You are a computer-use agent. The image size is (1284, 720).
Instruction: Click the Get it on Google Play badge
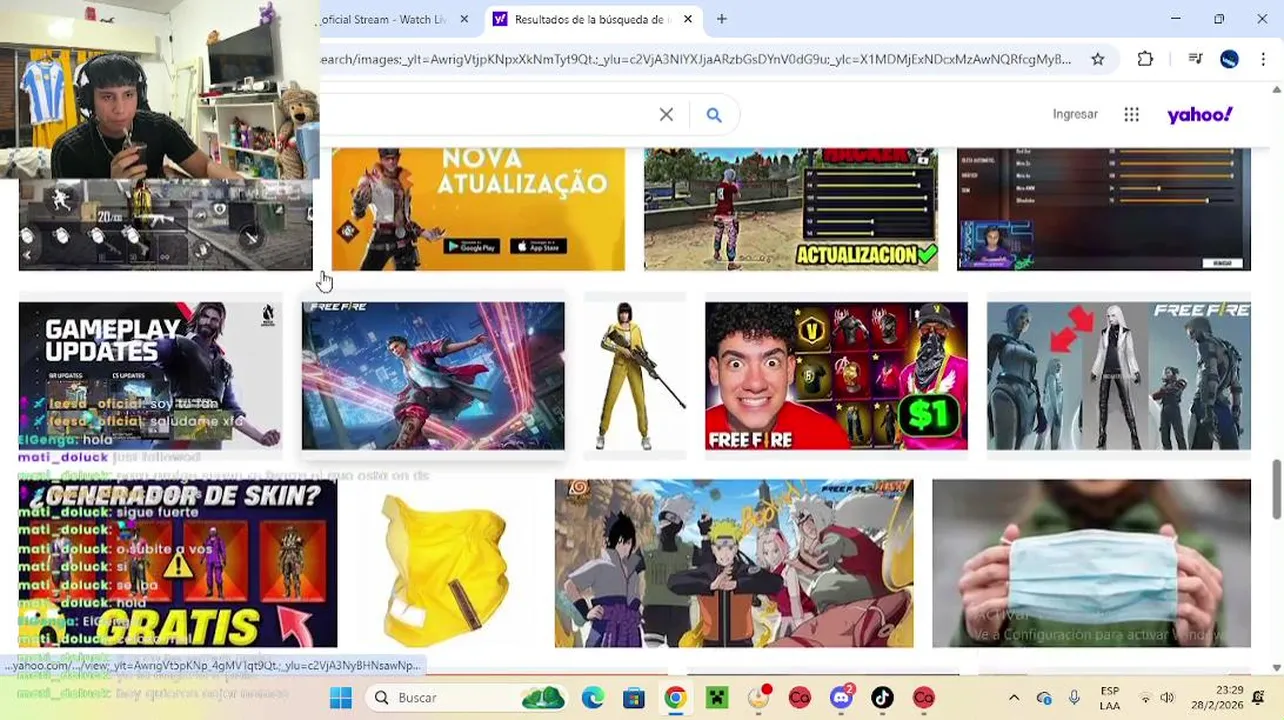coord(471,247)
